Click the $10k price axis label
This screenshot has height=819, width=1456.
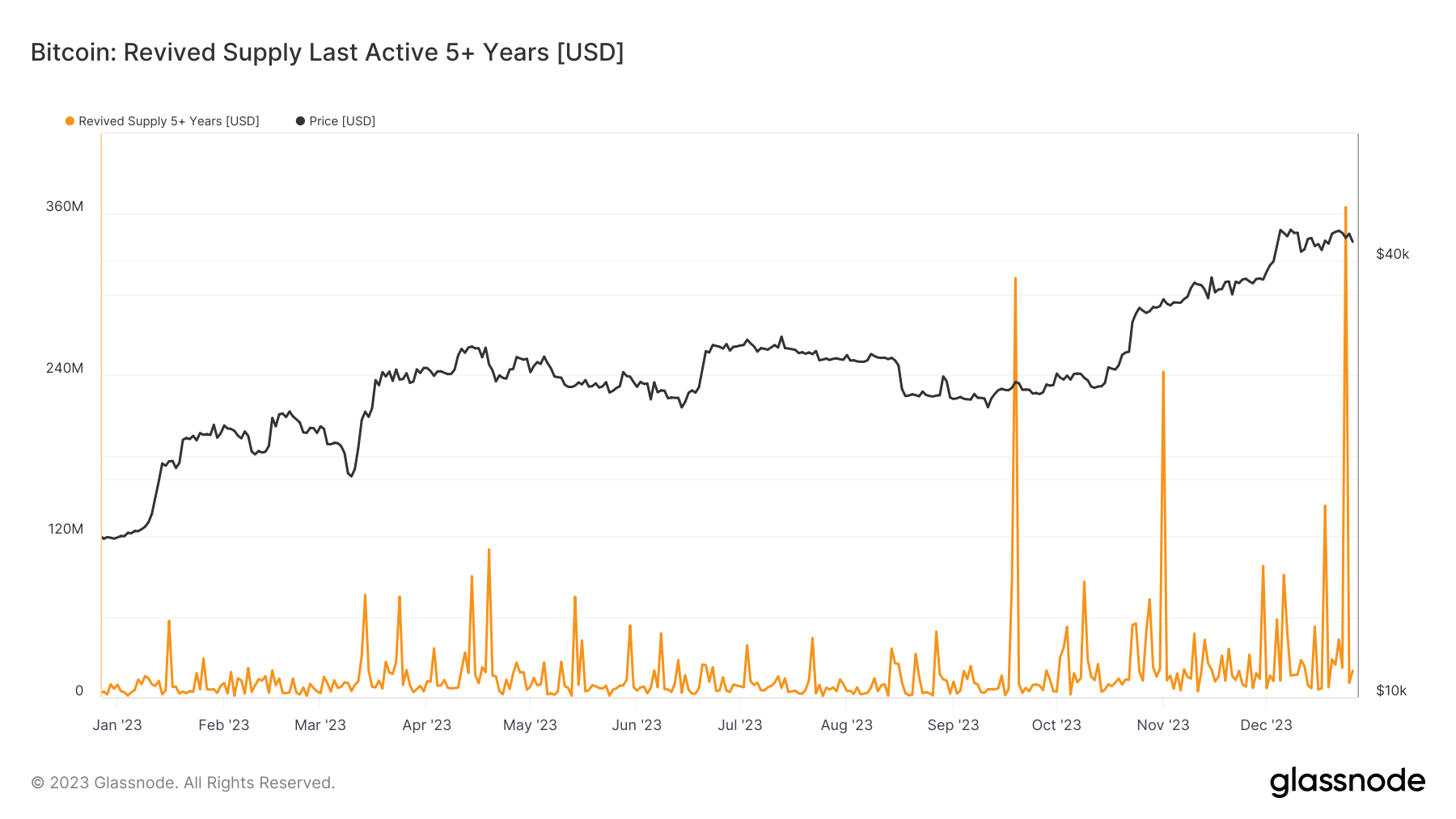tap(1391, 691)
